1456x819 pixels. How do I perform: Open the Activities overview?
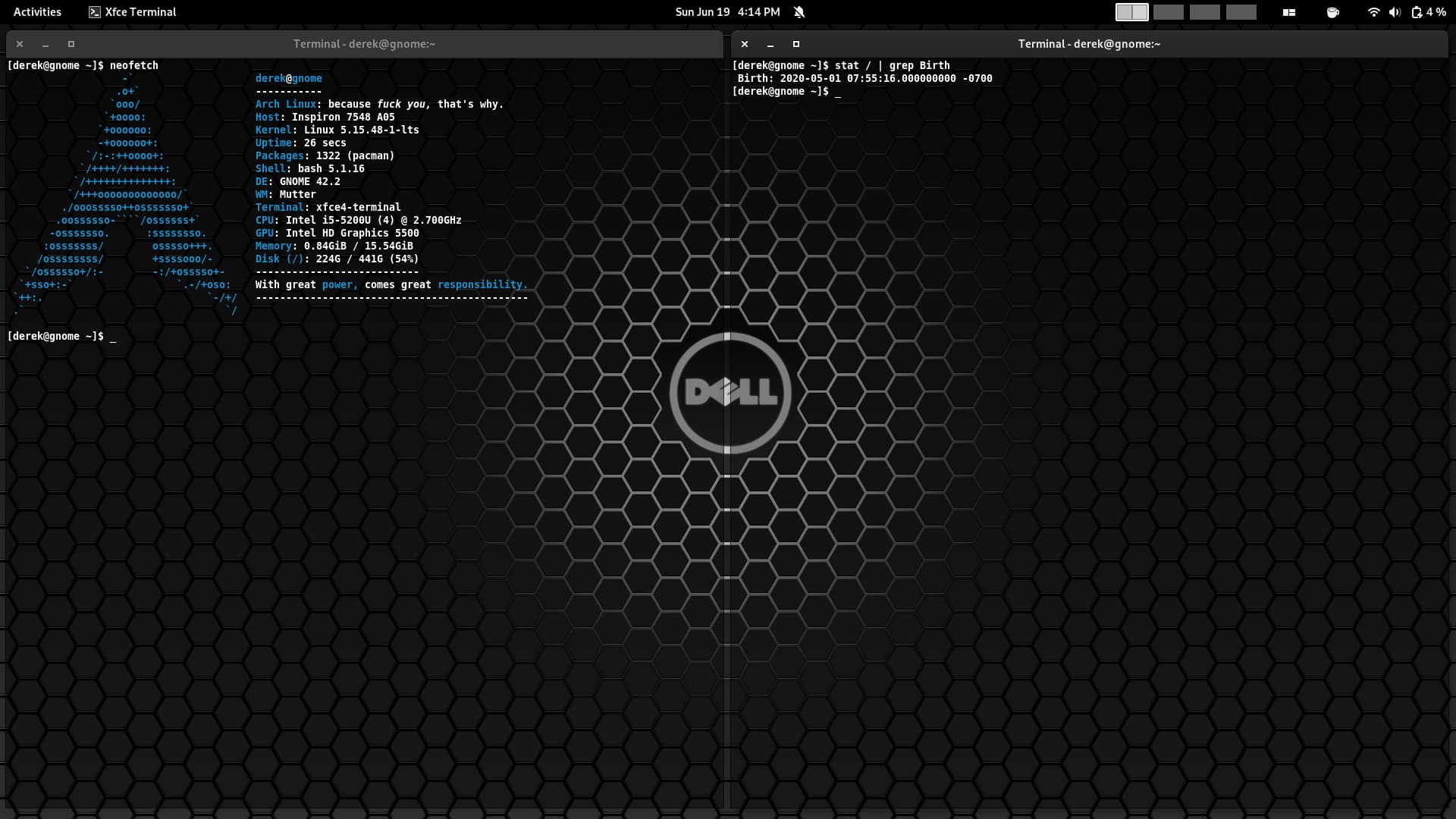(x=37, y=12)
